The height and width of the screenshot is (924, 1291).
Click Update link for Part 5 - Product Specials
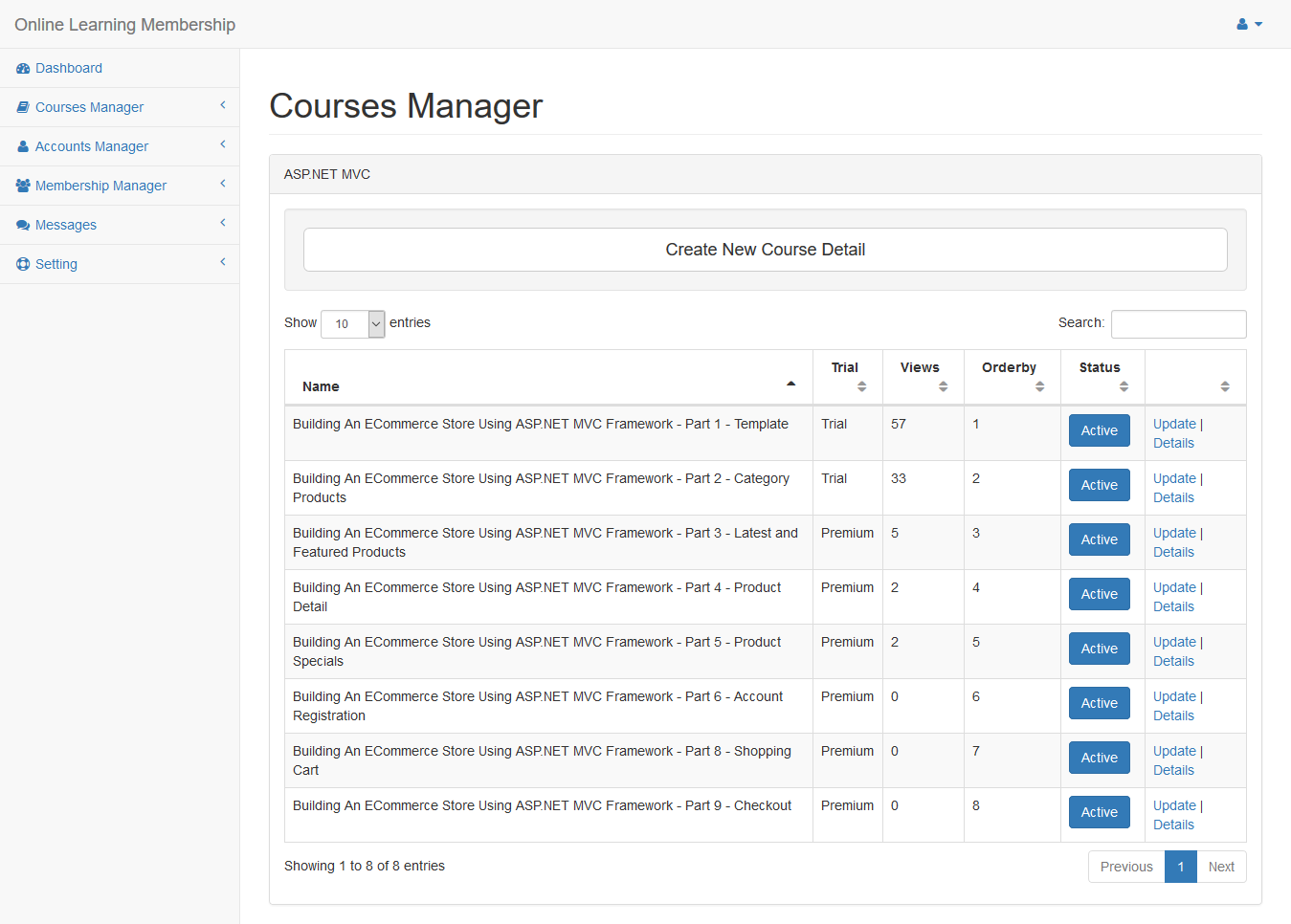click(1174, 642)
